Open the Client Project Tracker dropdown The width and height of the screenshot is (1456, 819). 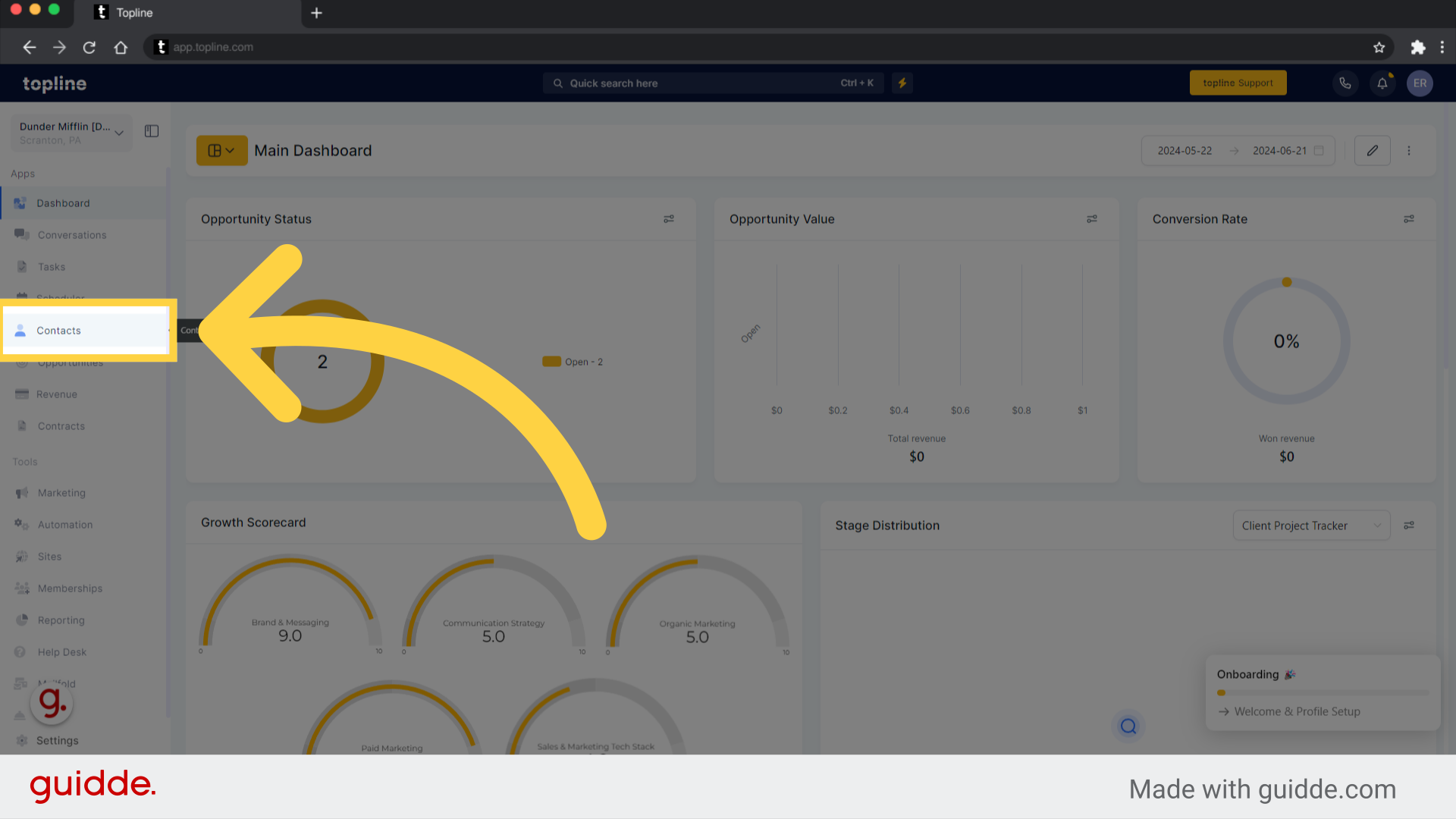(1311, 525)
